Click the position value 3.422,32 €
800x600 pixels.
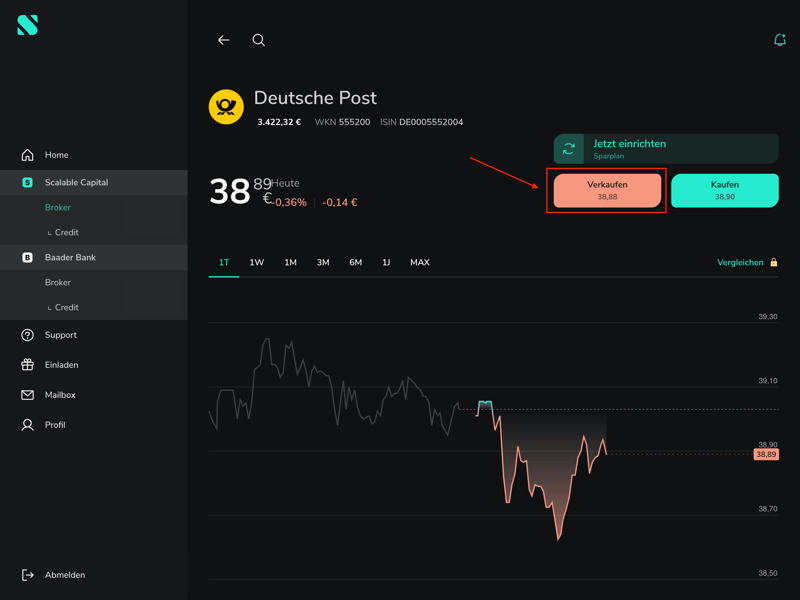[279, 122]
